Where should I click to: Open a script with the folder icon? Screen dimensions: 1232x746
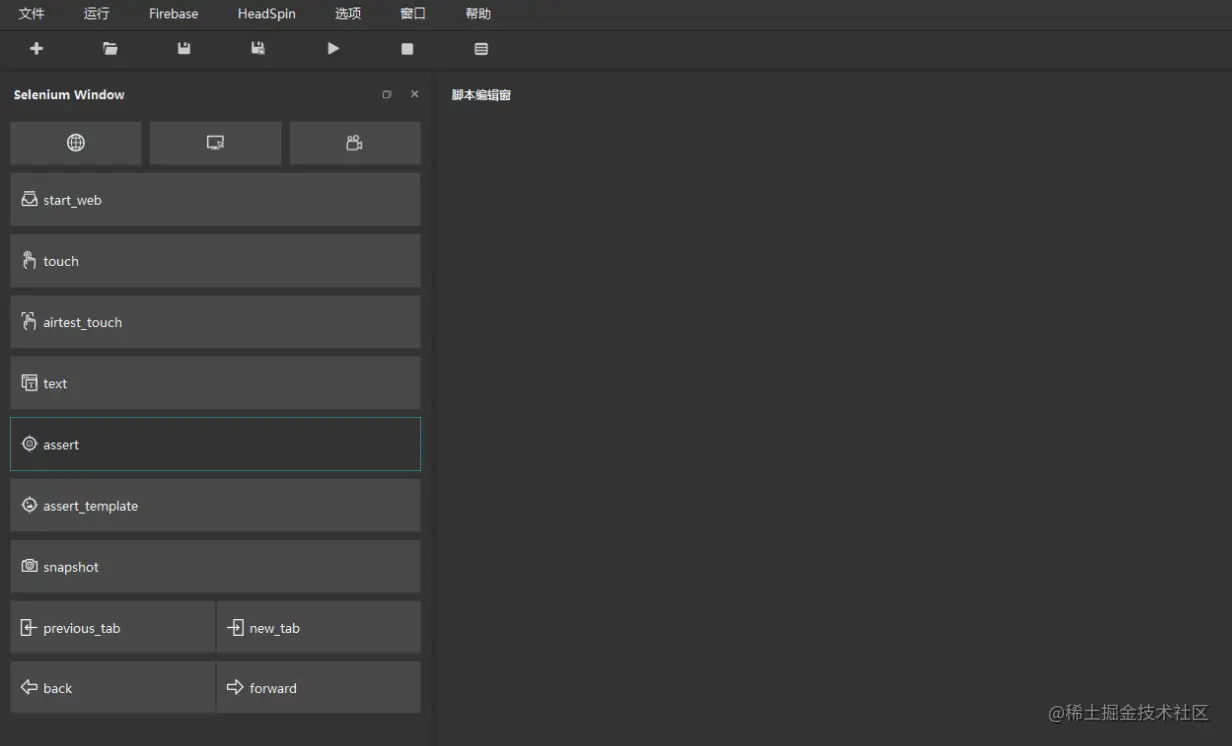[x=110, y=48]
